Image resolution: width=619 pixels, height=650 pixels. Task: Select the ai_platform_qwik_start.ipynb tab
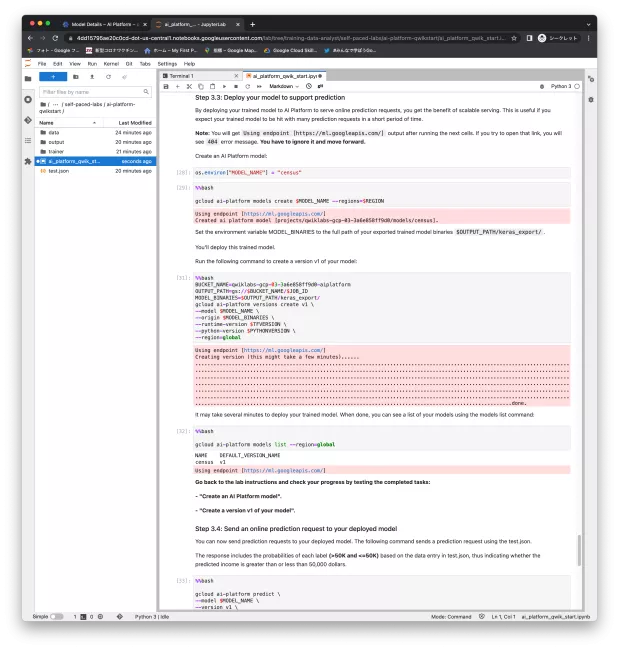click(x=284, y=76)
